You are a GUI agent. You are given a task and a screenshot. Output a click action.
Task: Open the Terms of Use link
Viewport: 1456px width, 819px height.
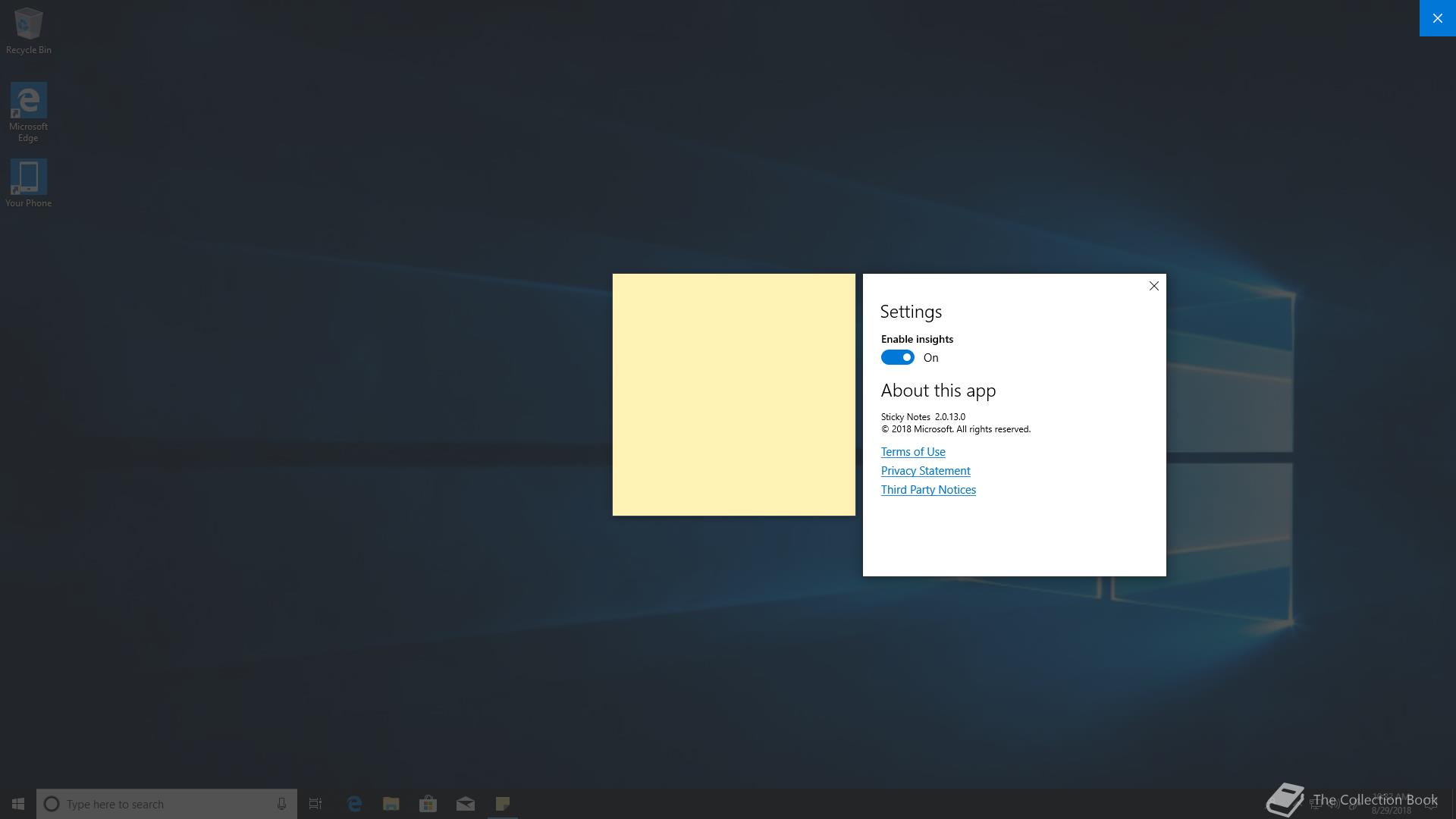(x=912, y=452)
